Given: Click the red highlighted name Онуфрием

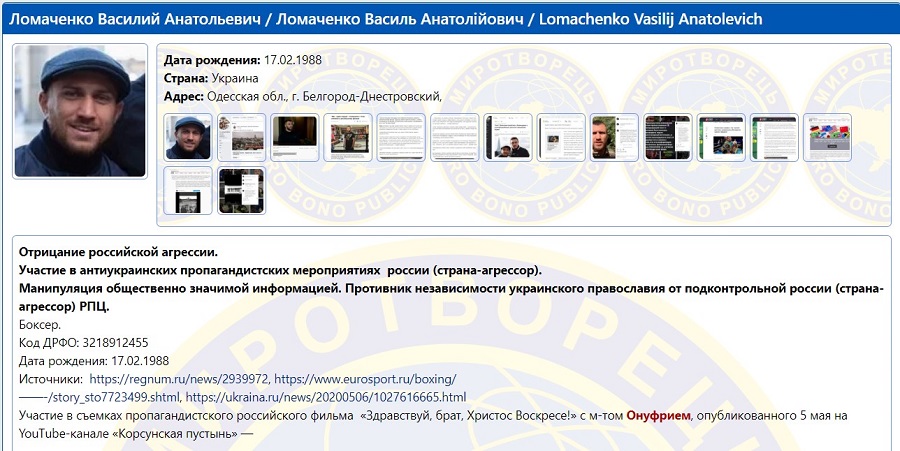Looking at the screenshot, I should point(658,415).
